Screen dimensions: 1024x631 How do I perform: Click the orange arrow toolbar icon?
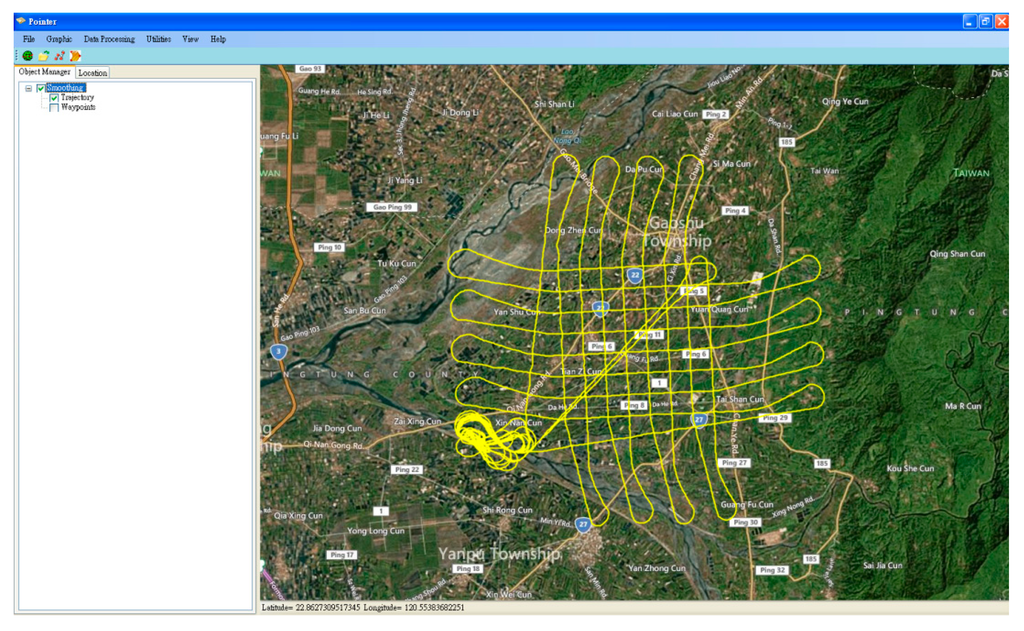pos(75,56)
